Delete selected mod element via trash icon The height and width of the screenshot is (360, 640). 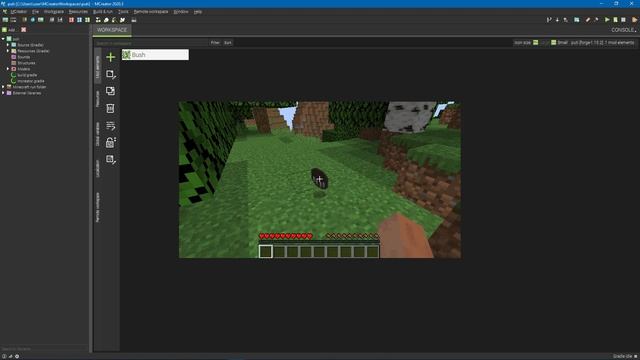(x=110, y=108)
